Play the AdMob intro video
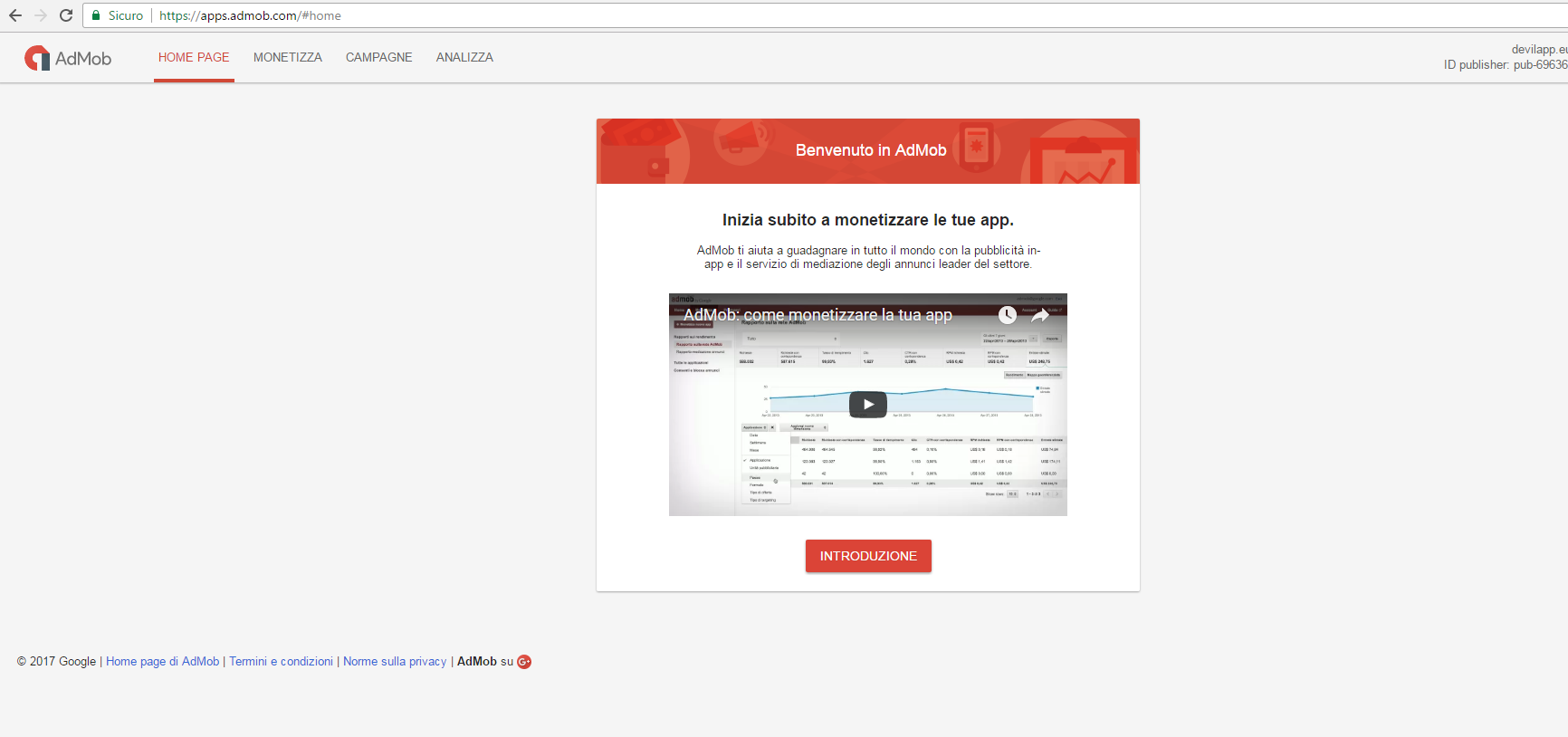The height and width of the screenshot is (737, 1568). 868,404
